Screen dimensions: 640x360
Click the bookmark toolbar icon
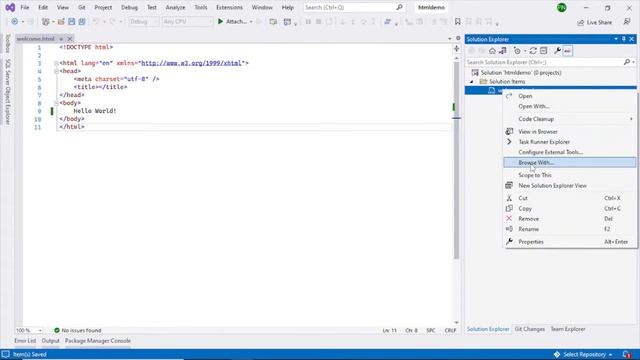point(458,22)
